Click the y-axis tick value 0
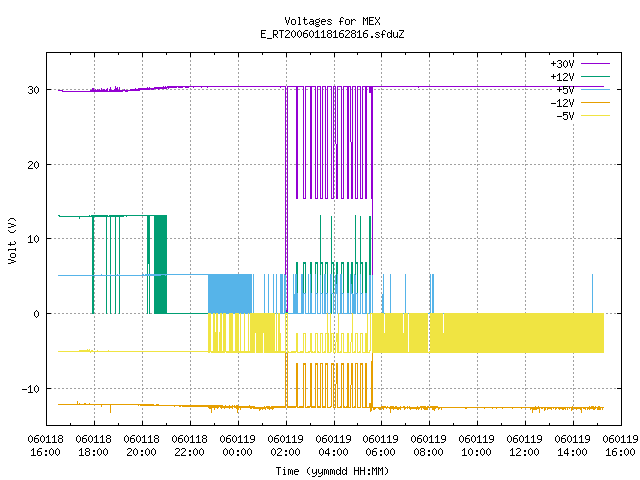 (37, 314)
